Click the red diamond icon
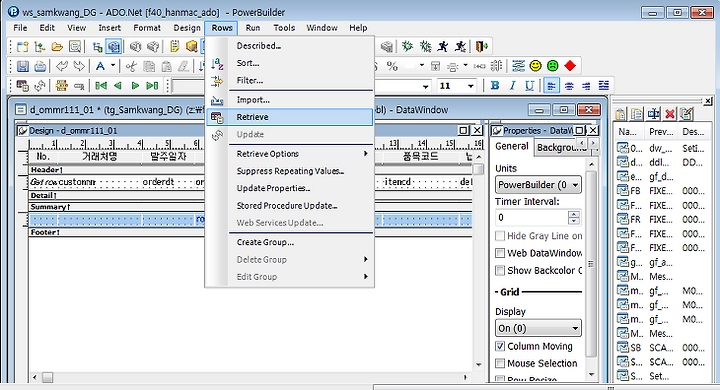Screen dimensions: 720x390 (570, 66)
